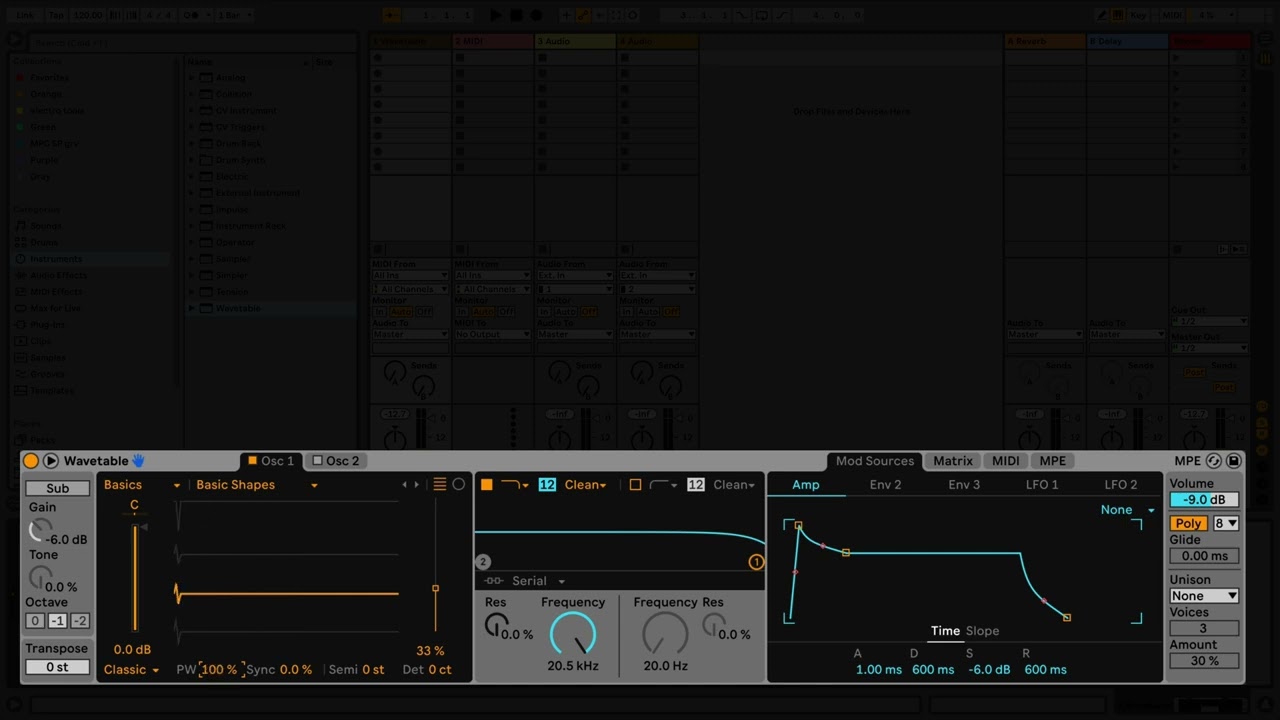Viewport: 1280px width, 720px height.
Task: Click filter display node 2
Action: (483, 562)
